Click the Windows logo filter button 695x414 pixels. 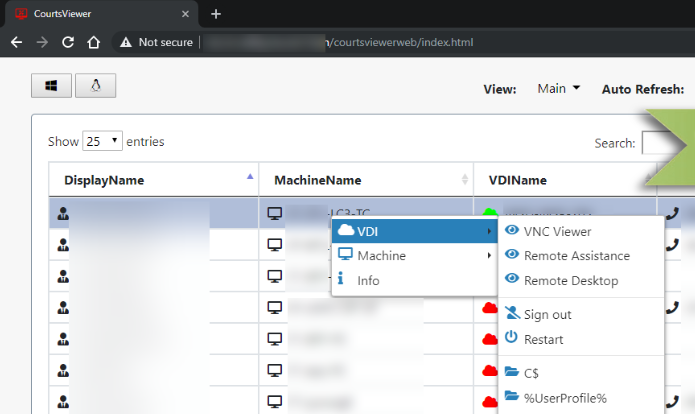click(51, 86)
